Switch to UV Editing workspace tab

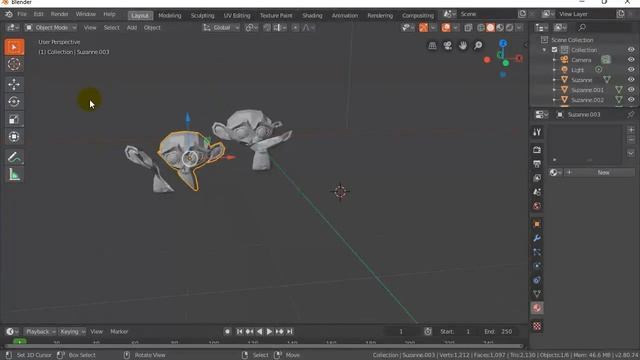[237, 16]
